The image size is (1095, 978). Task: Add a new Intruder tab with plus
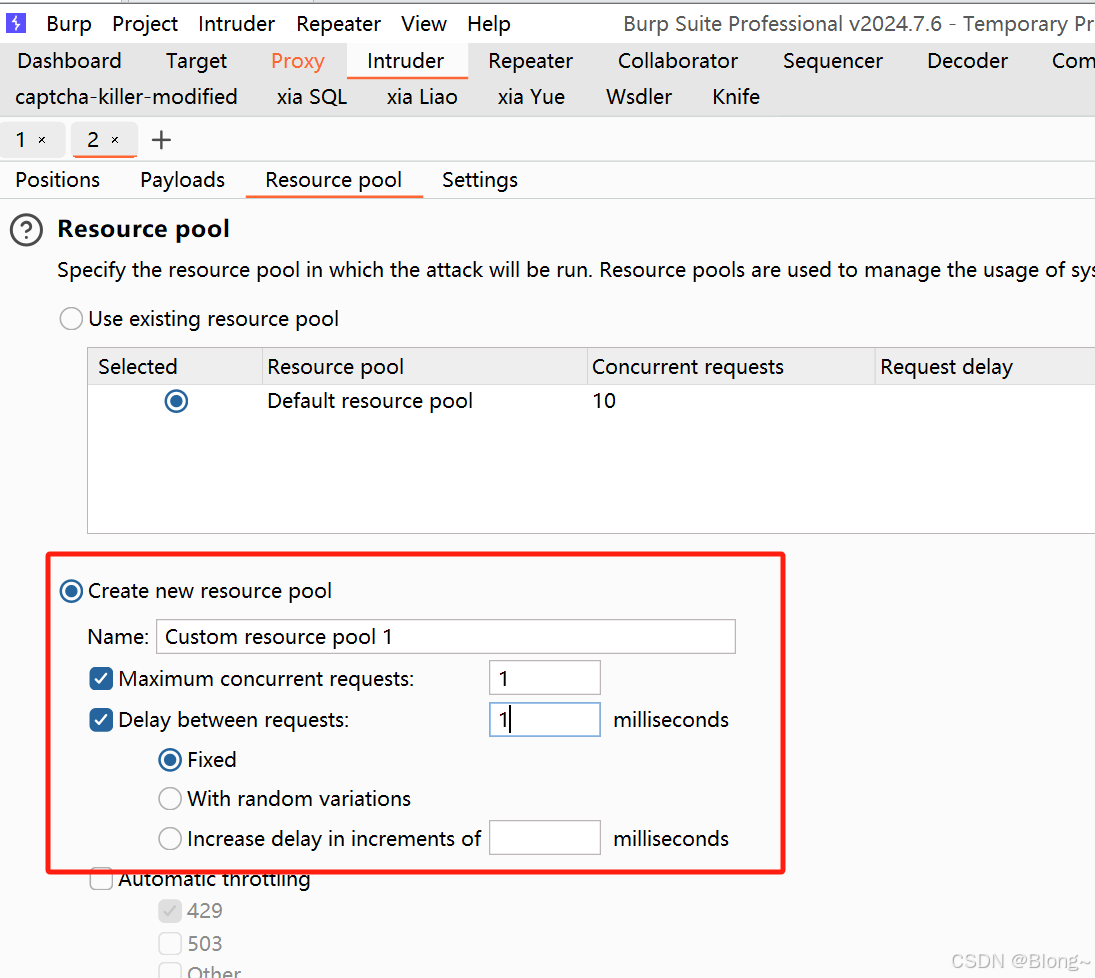pyautogui.click(x=161, y=140)
